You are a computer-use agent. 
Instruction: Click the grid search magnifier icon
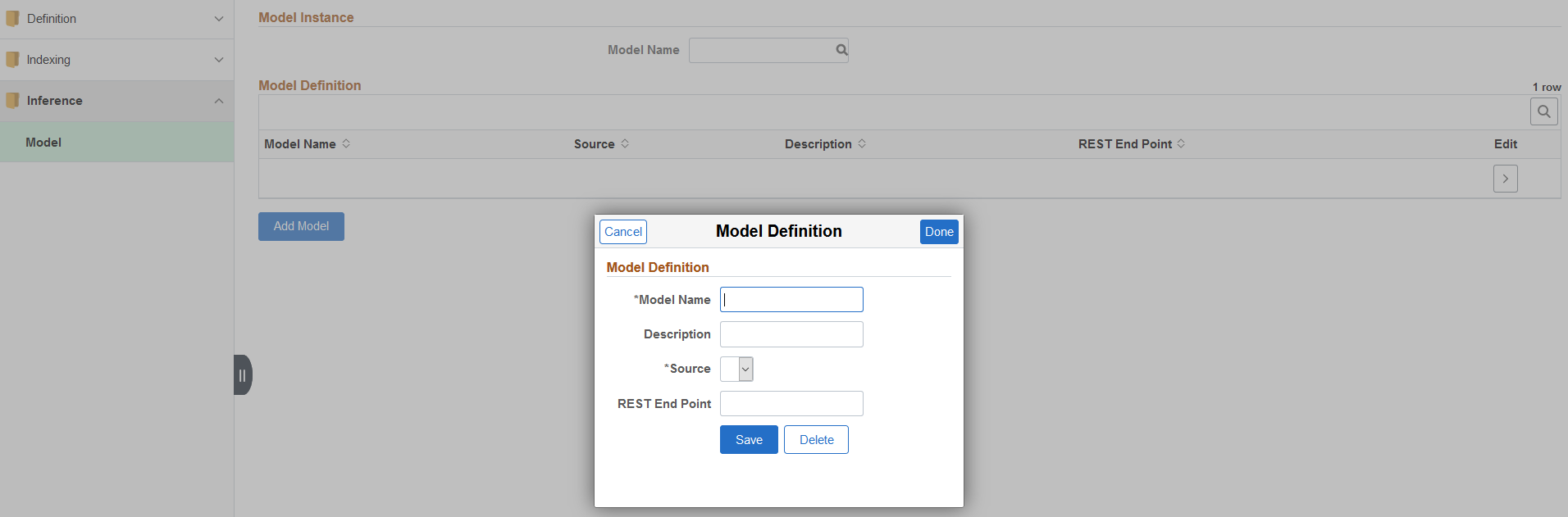(1544, 111)
